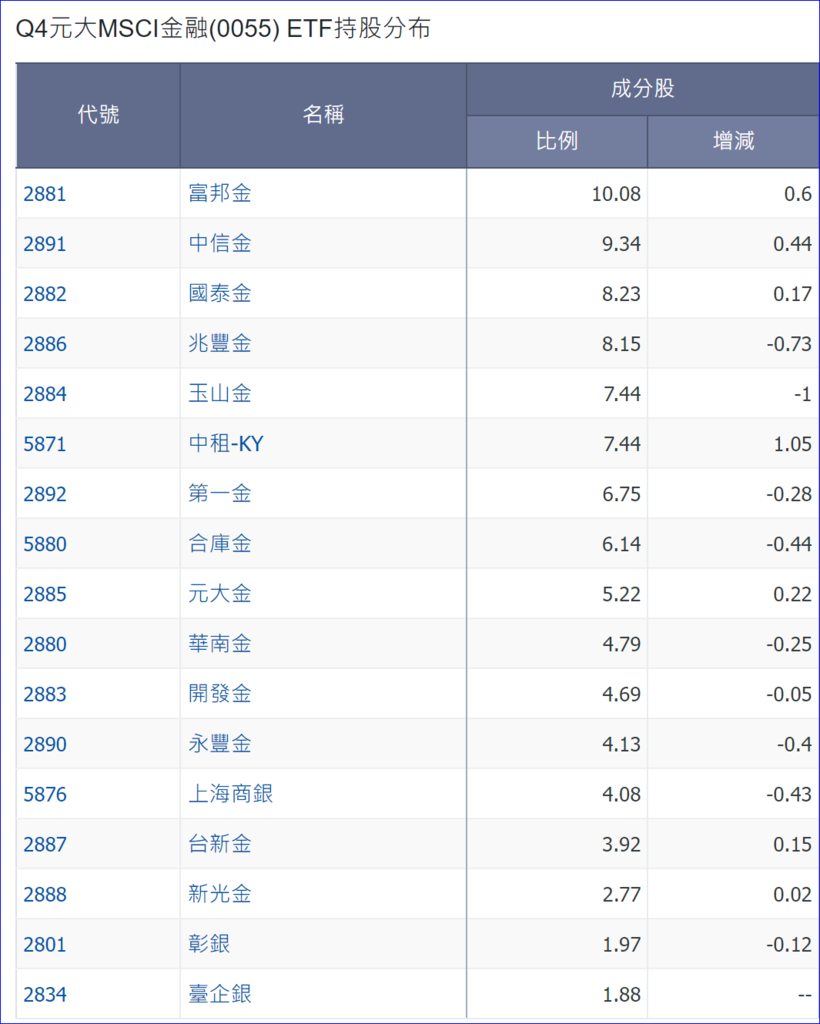The image size is (820, 1024).
Task: Open stock code link 2880
Action: pyautogui.click(x=45, y=645)
